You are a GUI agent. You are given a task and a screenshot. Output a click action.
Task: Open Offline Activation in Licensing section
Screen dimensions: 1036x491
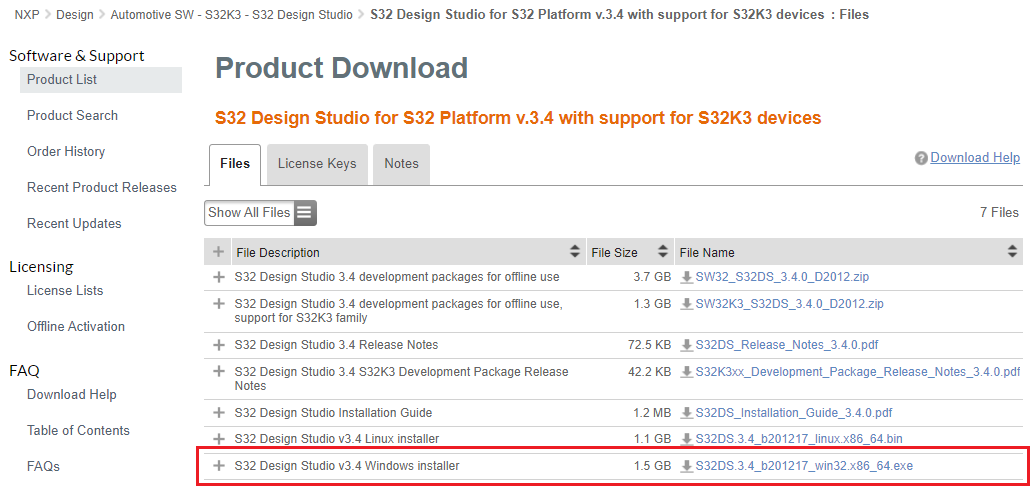tap(76, 327)
